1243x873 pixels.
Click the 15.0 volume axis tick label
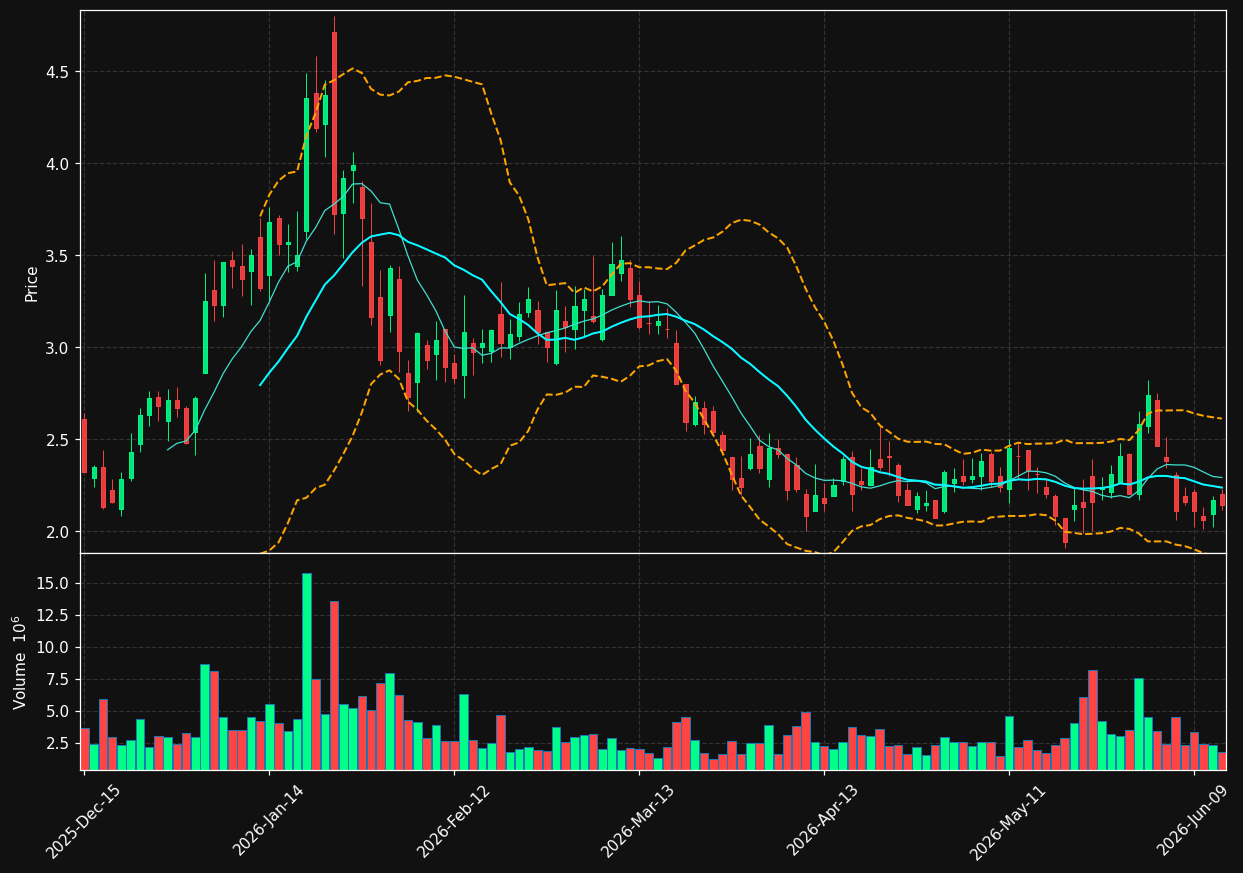pyautogui.click(x=54, y=583)
